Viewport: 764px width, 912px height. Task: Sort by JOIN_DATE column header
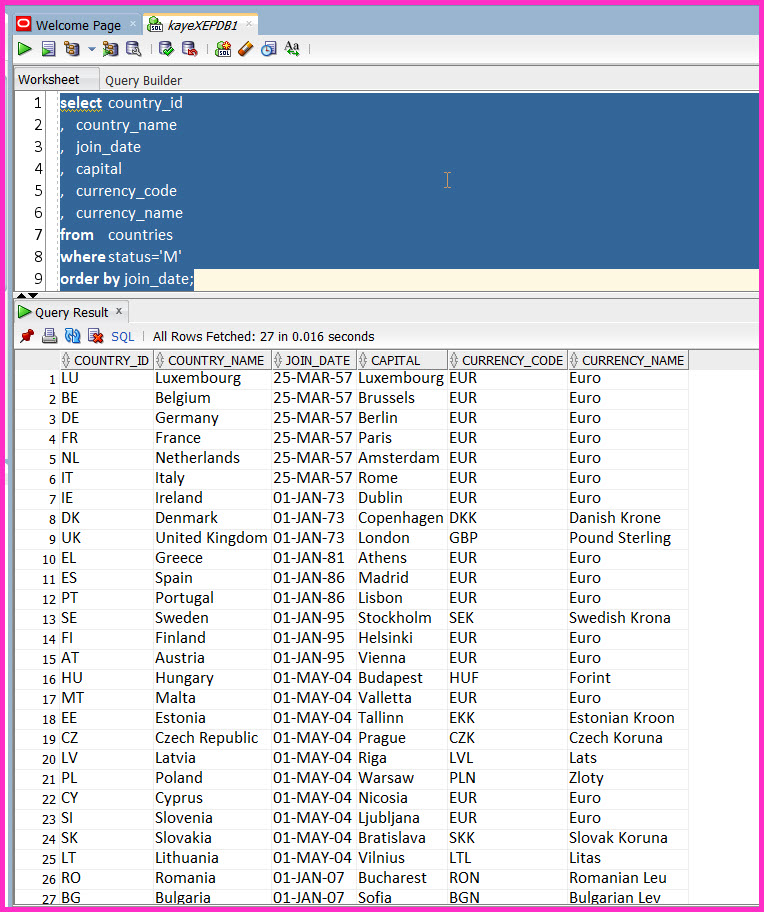pyautogui.click(x=314, y=361)
